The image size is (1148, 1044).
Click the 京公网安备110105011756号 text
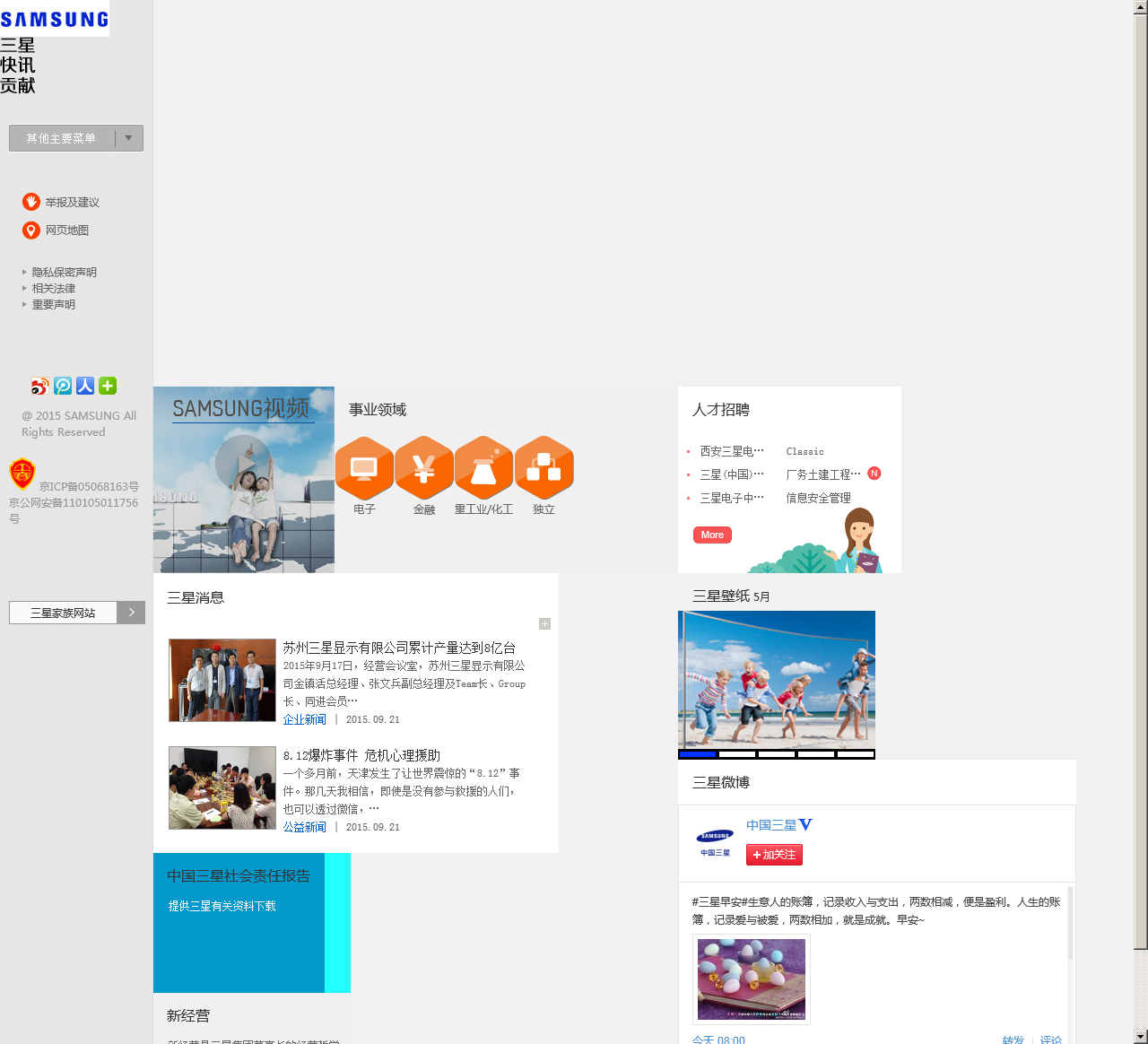(x=74, y=510)
